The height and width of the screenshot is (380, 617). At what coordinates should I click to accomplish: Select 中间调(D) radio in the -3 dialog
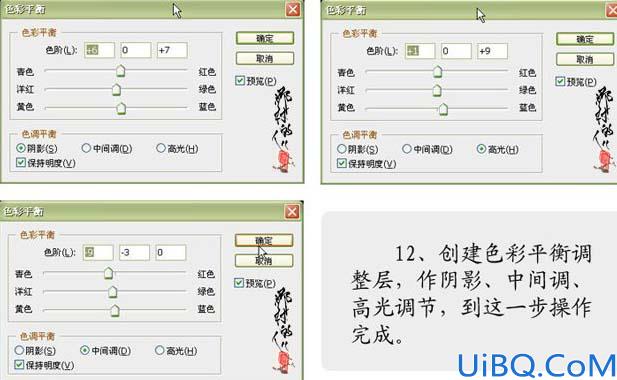click(85, 350)
